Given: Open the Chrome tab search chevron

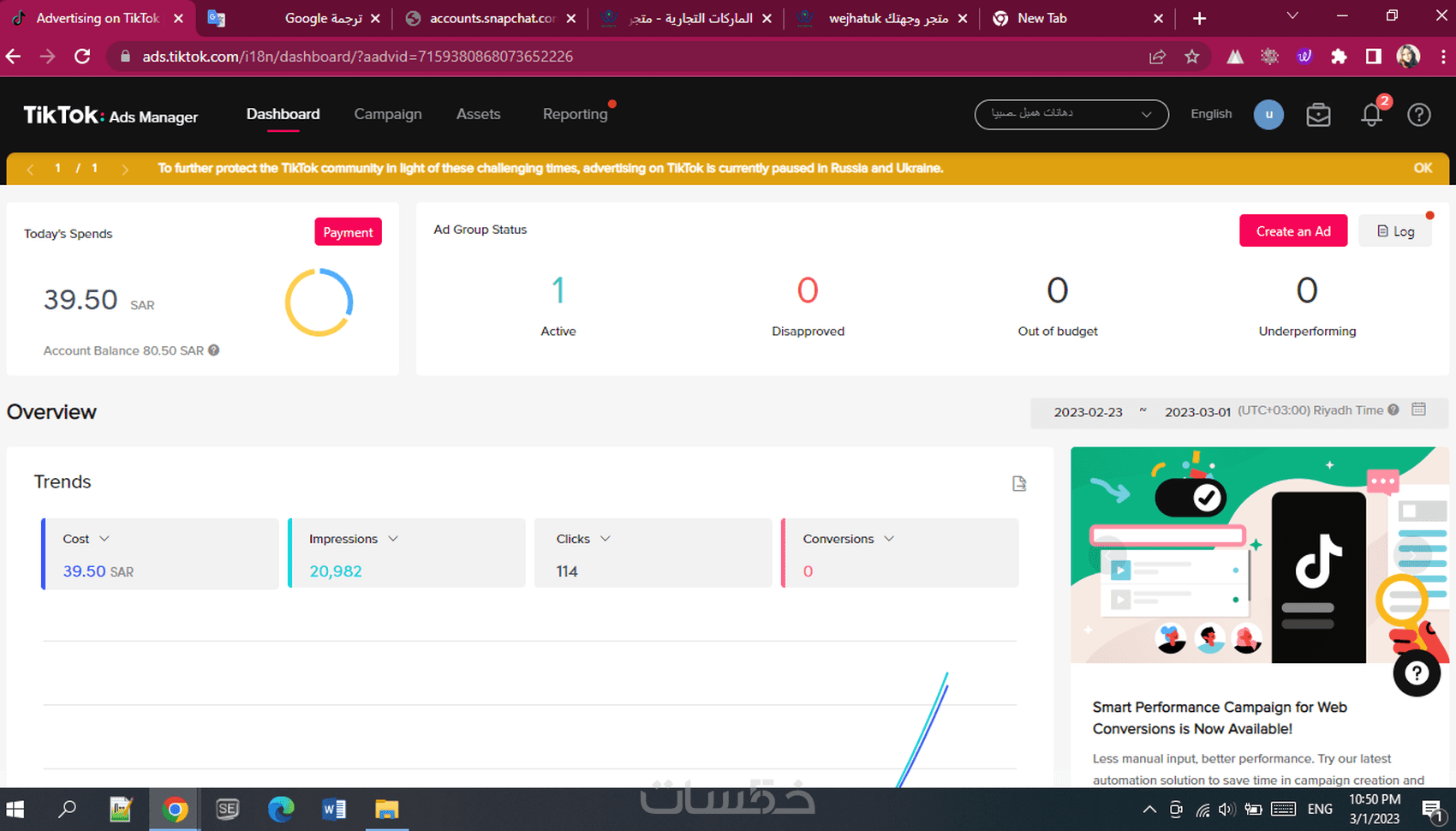Looking at the screenshot, I should tap(1292, 16).
